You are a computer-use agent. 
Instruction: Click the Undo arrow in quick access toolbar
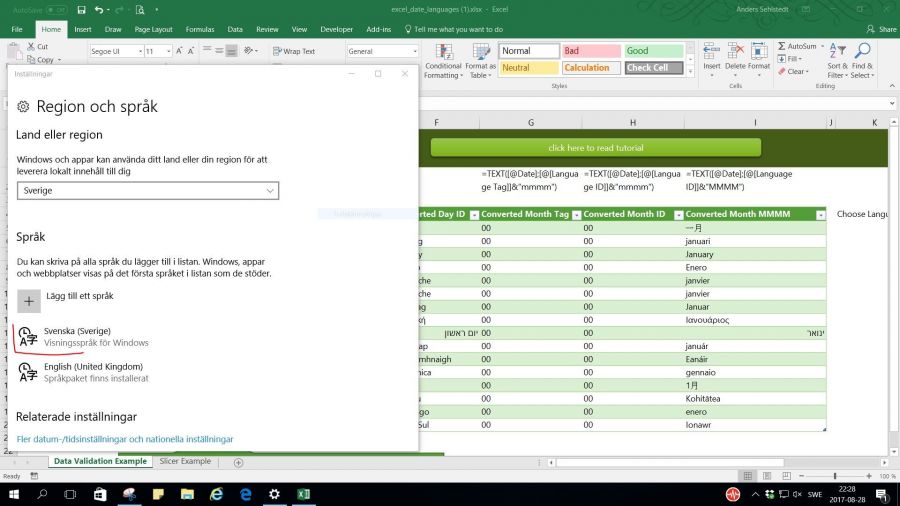click(x=99, y=10)
